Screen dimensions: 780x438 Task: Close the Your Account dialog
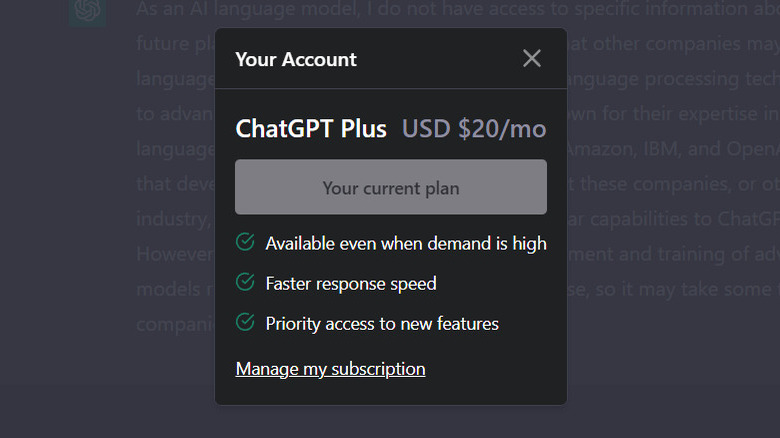point(532,59)
